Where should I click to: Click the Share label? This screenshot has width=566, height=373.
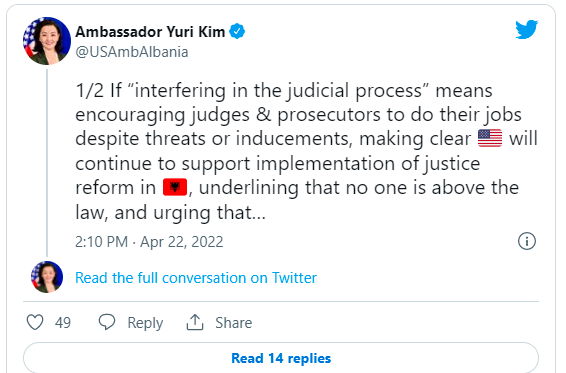pyautogui.click(x=234, y=322)
